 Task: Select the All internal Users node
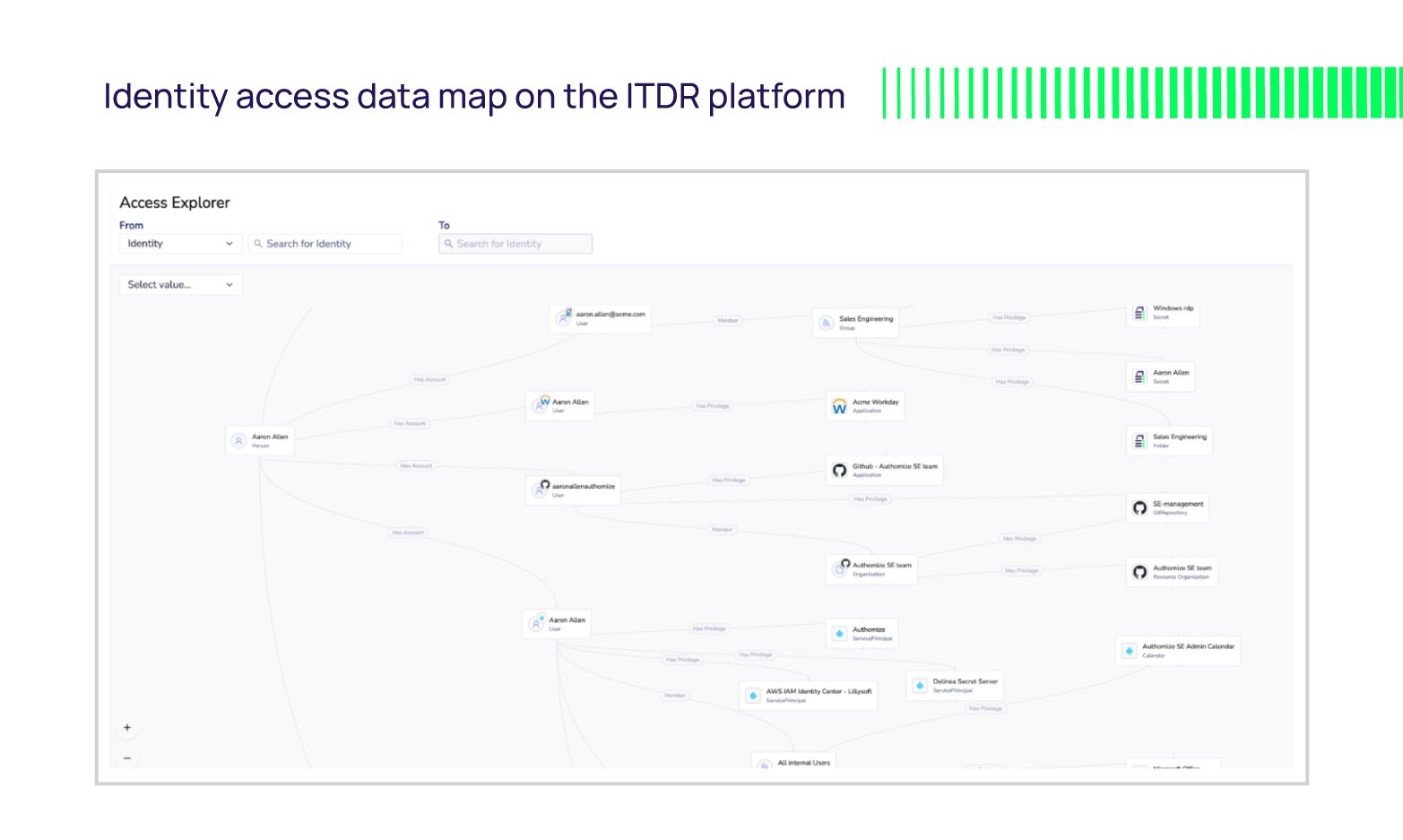(792, 761)
